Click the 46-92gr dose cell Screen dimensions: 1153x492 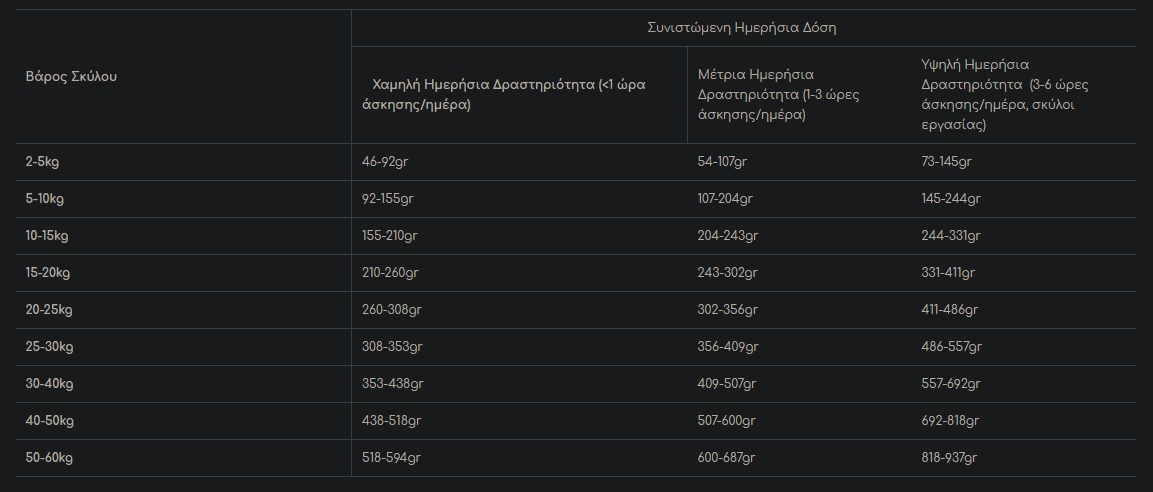pyautogui.click(x=385, y=162)
